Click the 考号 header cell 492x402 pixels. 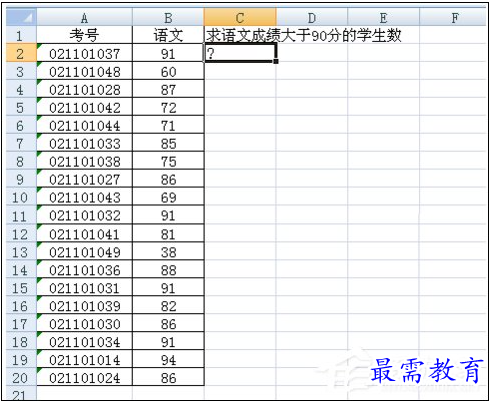coord(84,35)
